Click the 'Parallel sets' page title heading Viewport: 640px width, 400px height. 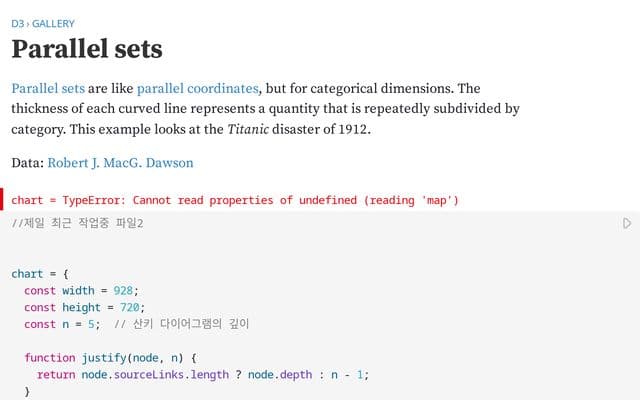pos(87,49)
